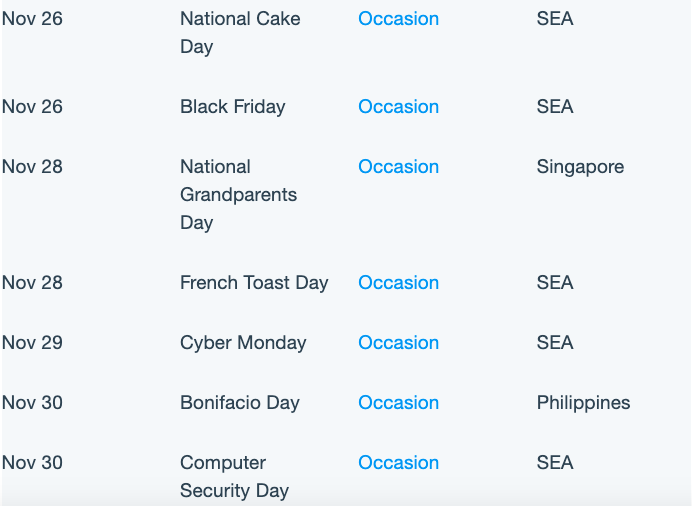
Task: Click SEA region in French Toast Day row
Action: coord(555,282)
